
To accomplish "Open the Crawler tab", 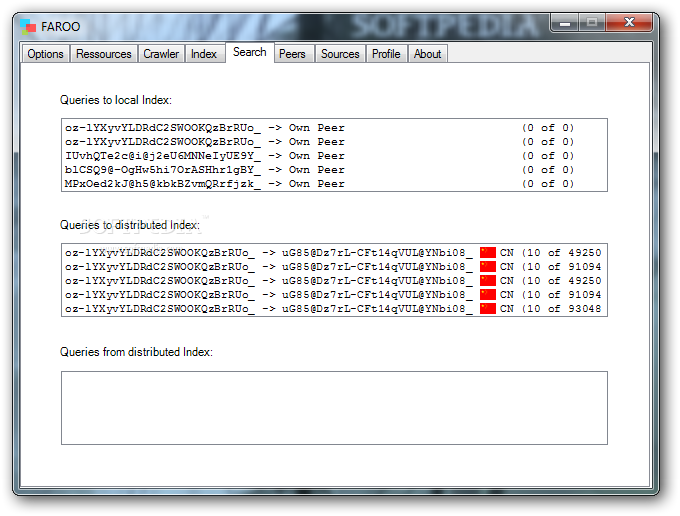I will pyautogui.click(x=161, y=54).
